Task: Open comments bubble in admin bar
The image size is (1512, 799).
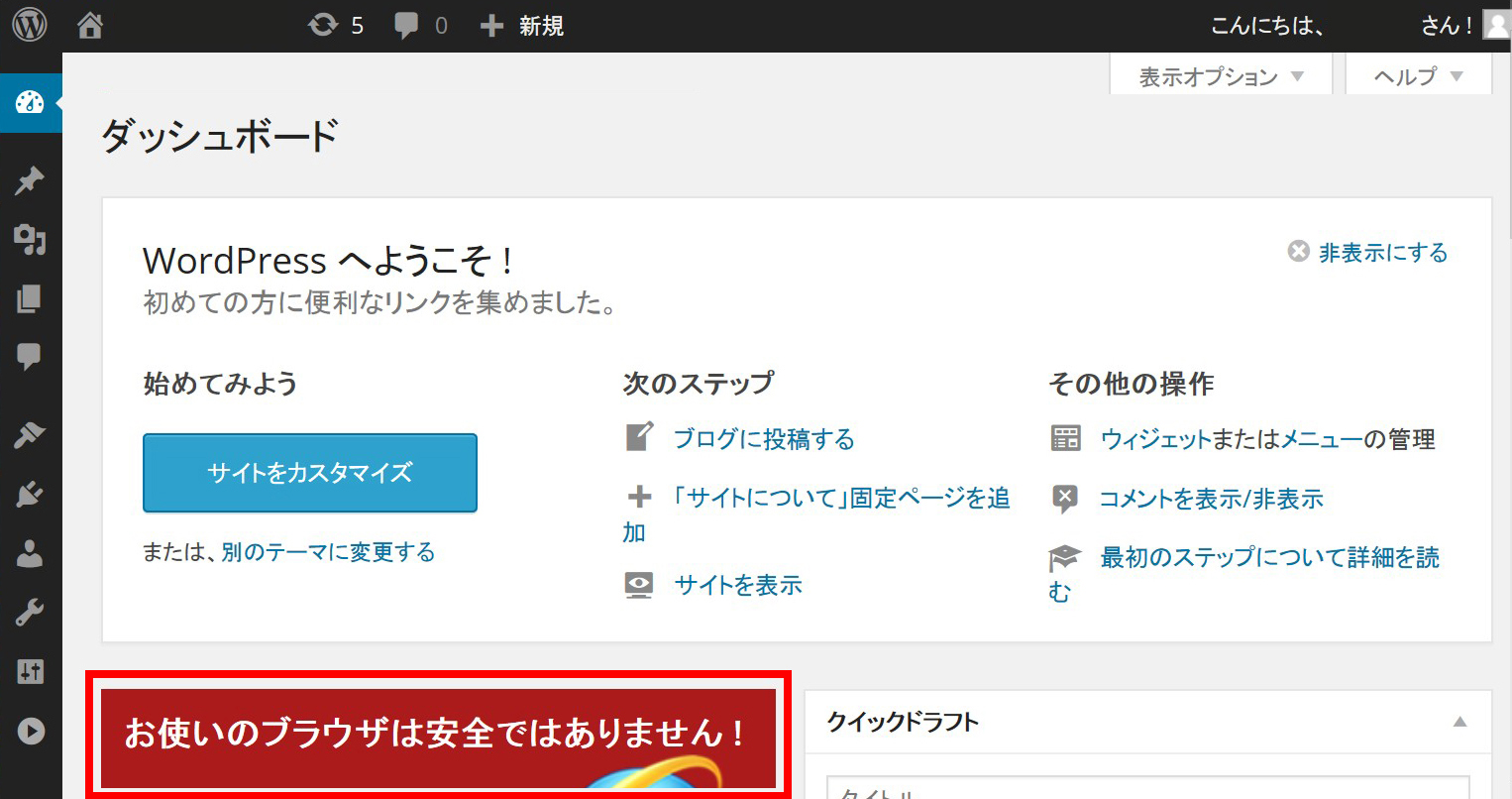Action: pyautogui.click(x=420, y=25)
